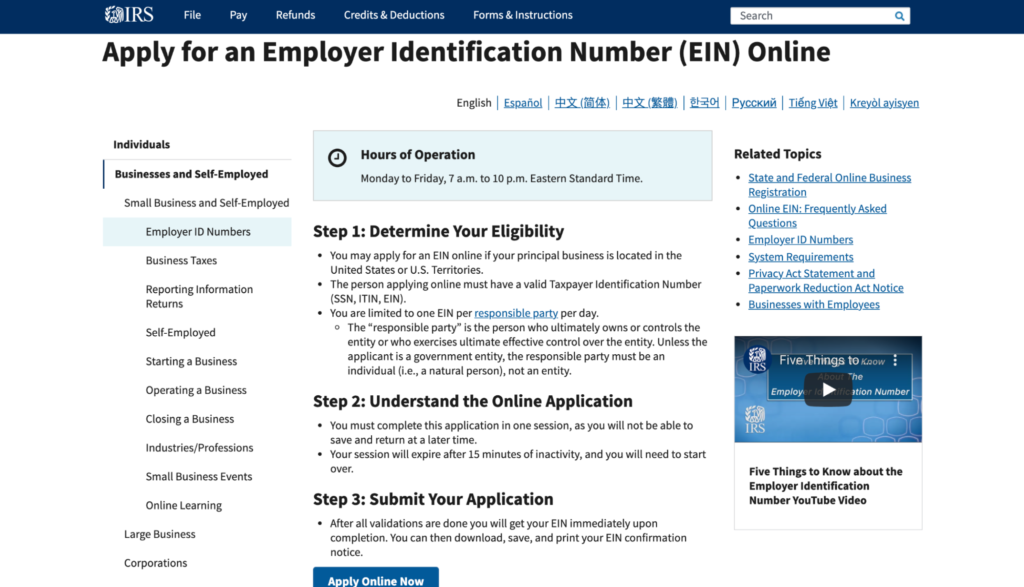Click the English language label
This screenshot has width=1024, height=587.
473,103
